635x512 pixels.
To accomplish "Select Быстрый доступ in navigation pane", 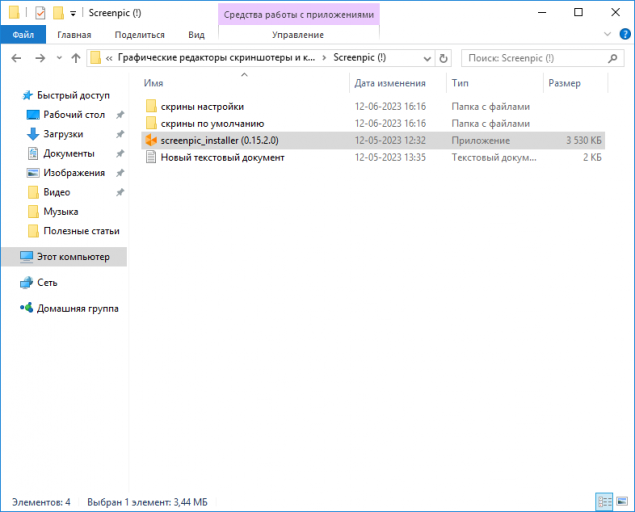I will click(x=73, y=95).
